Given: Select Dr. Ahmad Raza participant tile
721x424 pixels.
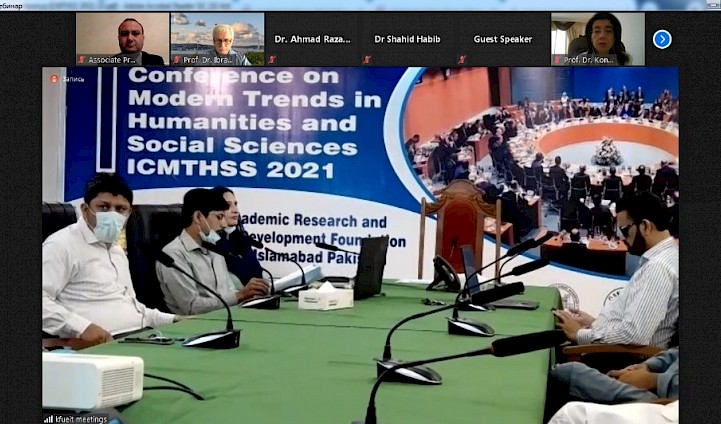Looking at the screenshot, I should pyautogui.click(x=312, y=39).
